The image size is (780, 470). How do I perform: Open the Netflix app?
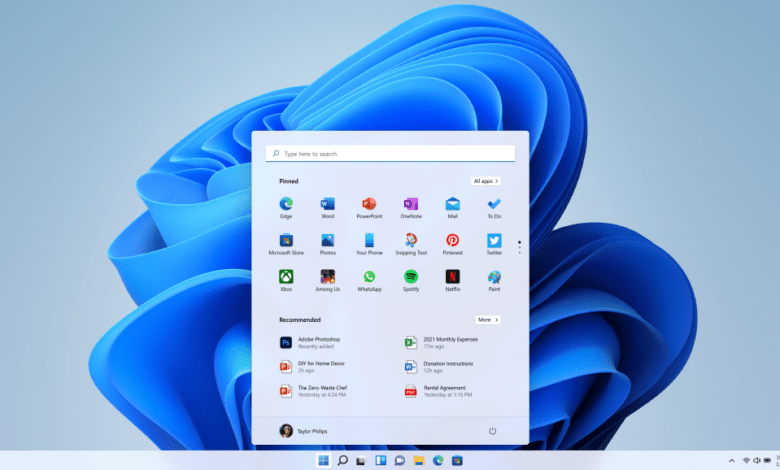click(x=453, y=280)
